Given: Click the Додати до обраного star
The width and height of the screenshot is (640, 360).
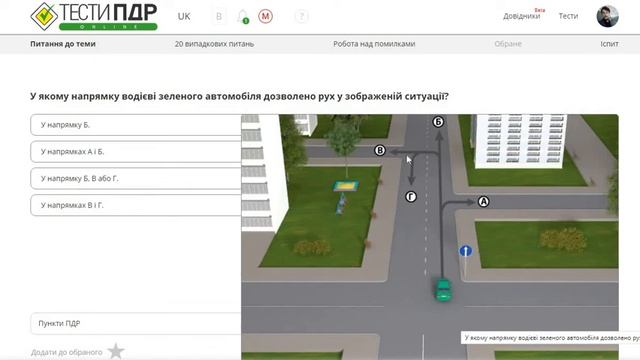Looking at the screenshot, I should 116,351.
